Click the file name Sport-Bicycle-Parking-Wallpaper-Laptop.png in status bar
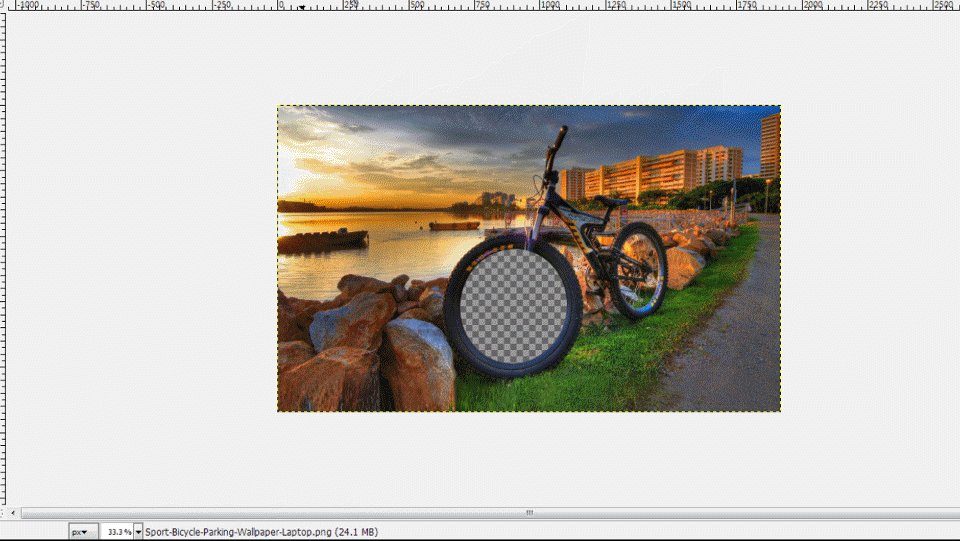The width and height of the screenshot is (960, 541). pos(238,532)
